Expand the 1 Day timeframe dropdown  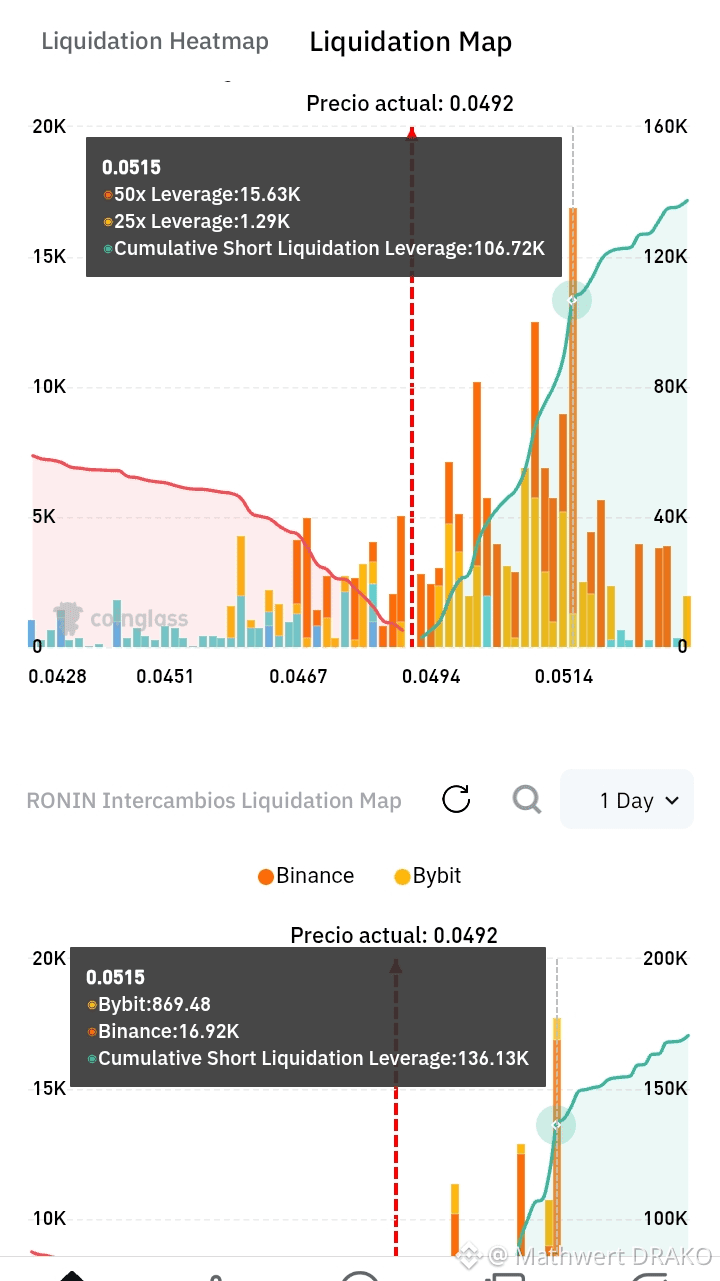[x=627, y=800]
